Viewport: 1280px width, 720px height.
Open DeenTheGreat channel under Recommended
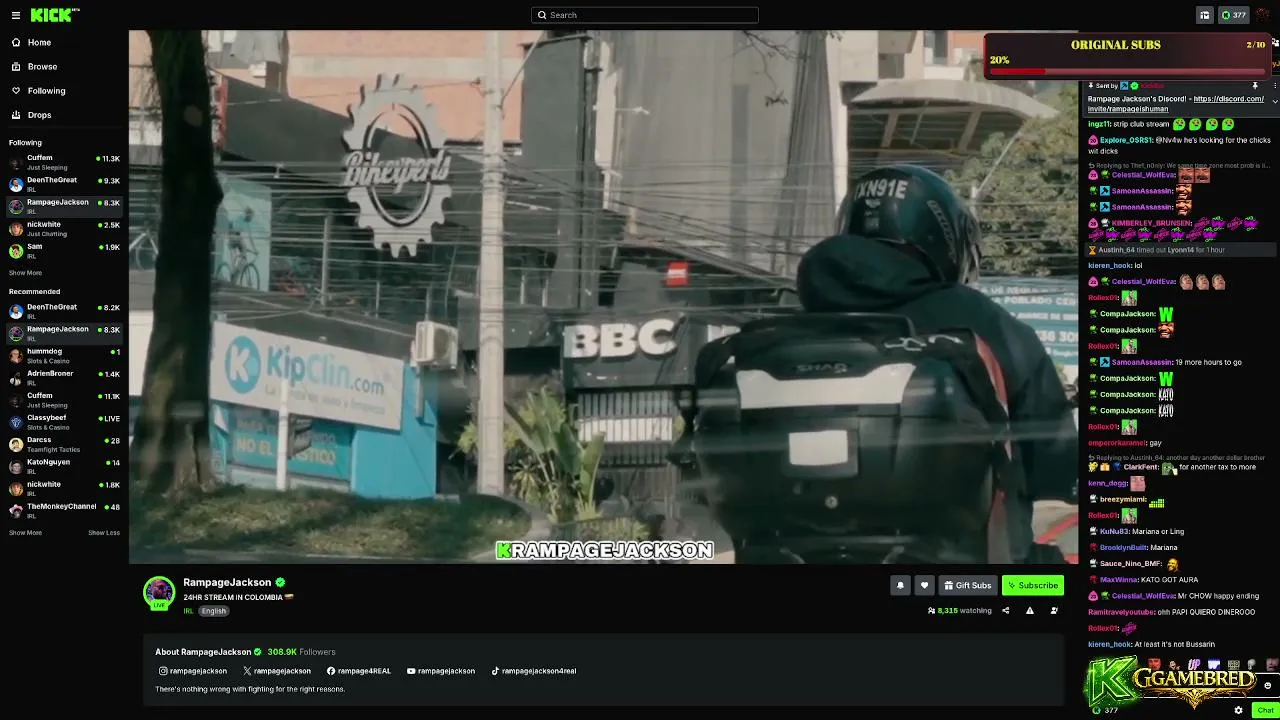(64, 311)
